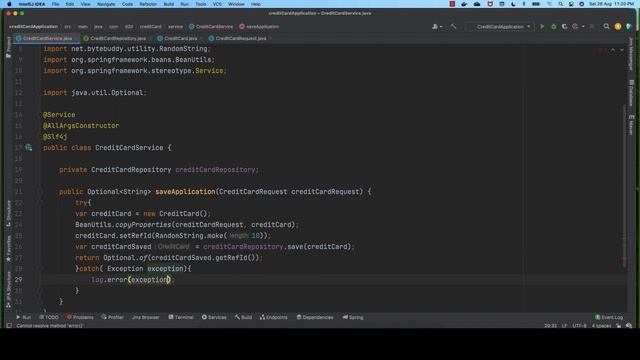Viewport: 640px width, 360px height.
Task: Switch to the CreditCard.java tab
Action: click(178, 38)
